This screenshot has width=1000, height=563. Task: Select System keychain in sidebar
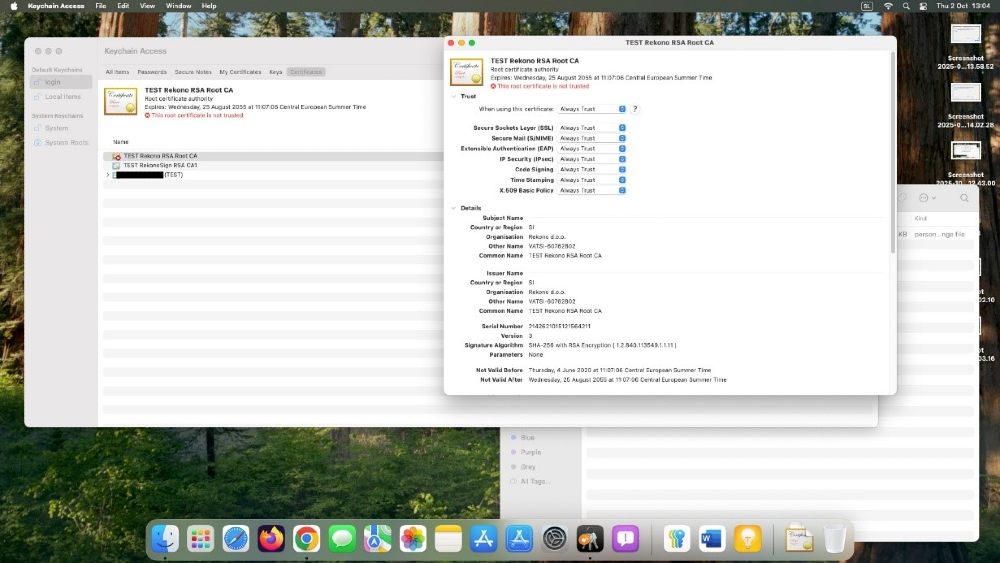(61, 128)
